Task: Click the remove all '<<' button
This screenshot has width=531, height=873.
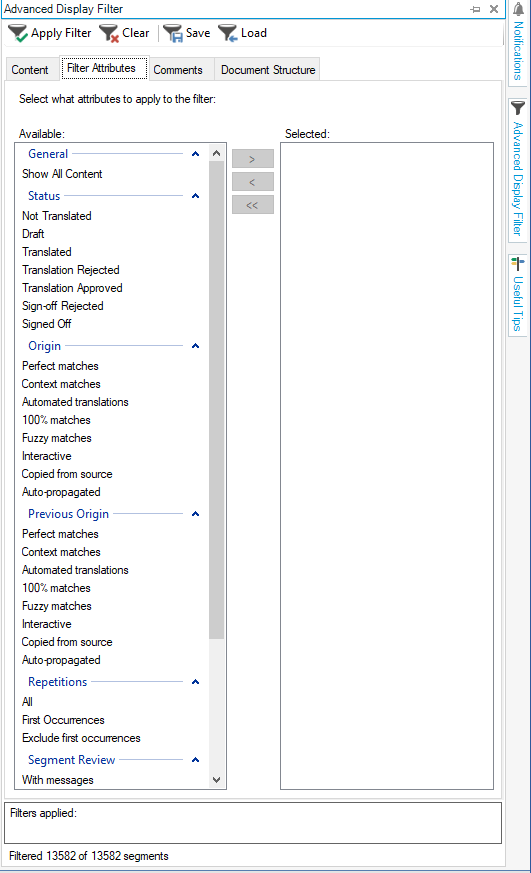Action: pos(253,205)
